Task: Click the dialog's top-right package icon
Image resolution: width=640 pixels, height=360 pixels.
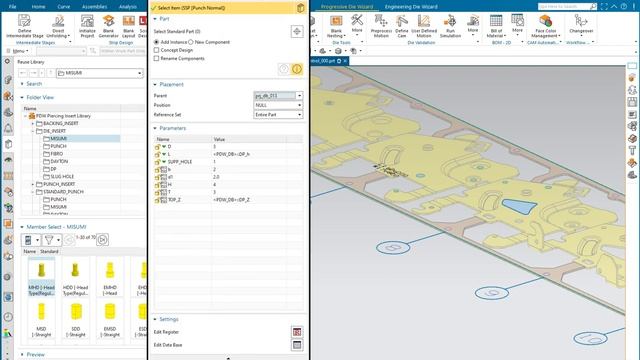Action: pyautogui.click(x=300, y=8)
